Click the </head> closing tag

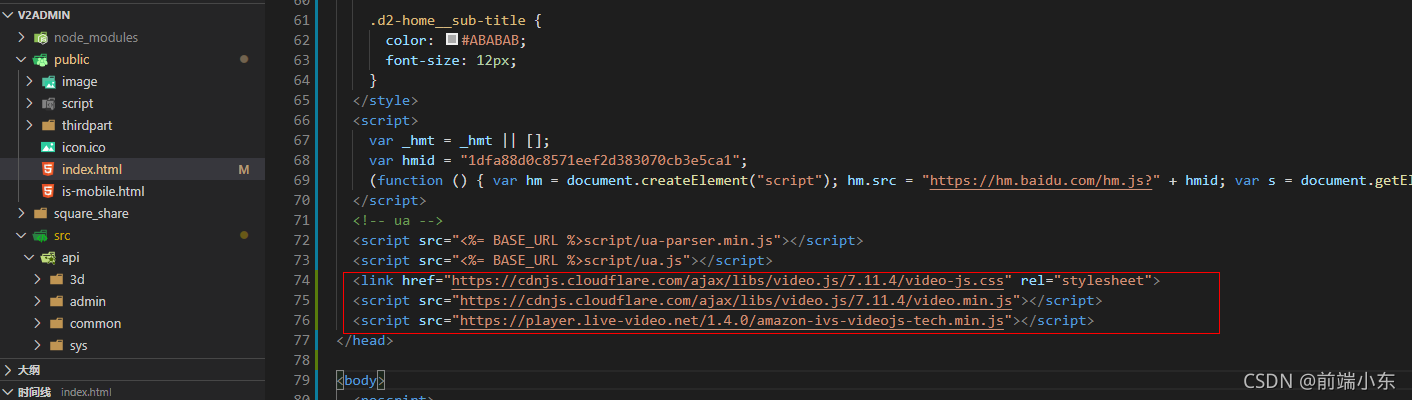coord(365,341)
